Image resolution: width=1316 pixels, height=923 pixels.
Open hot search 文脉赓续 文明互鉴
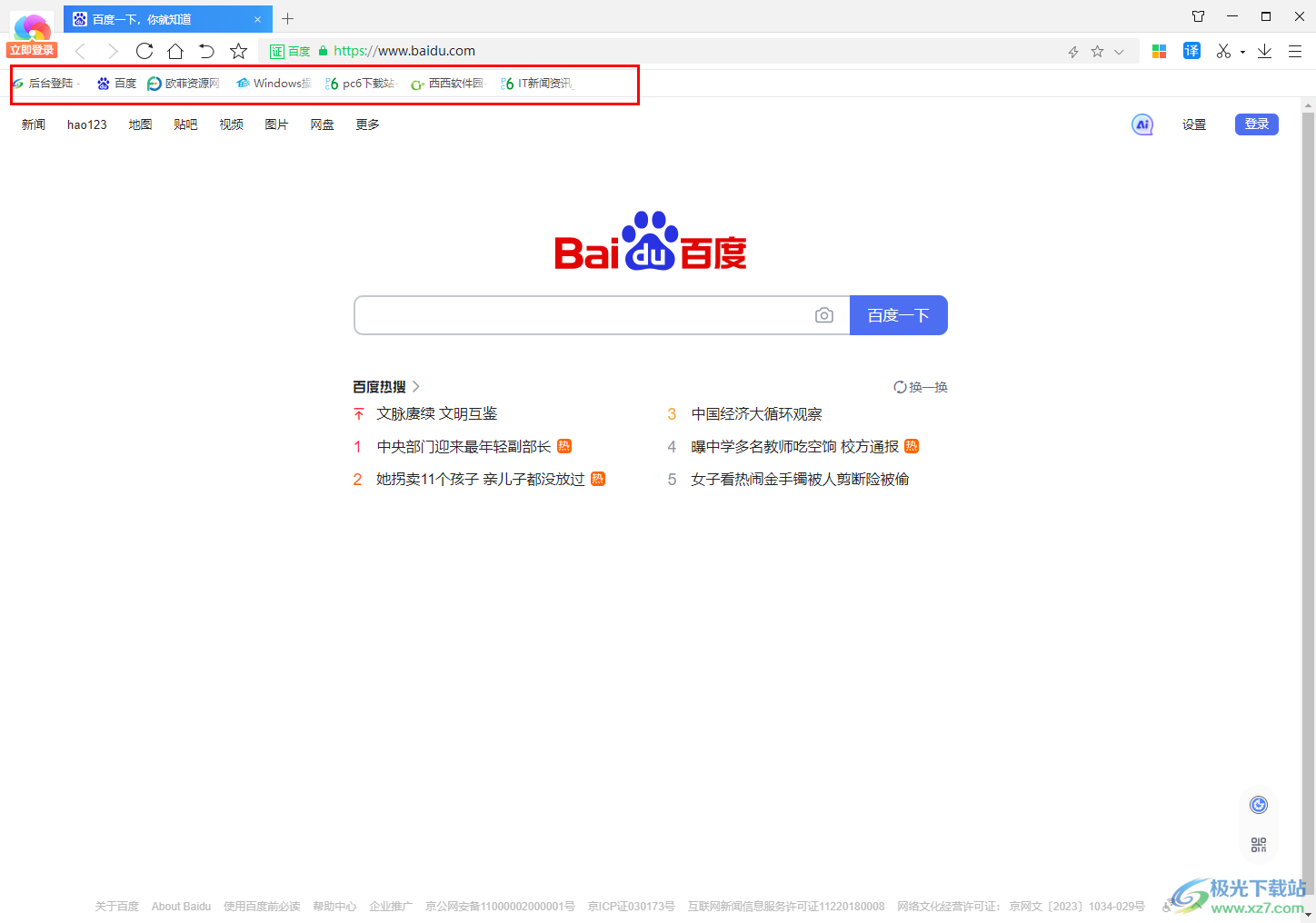point(437,414)
